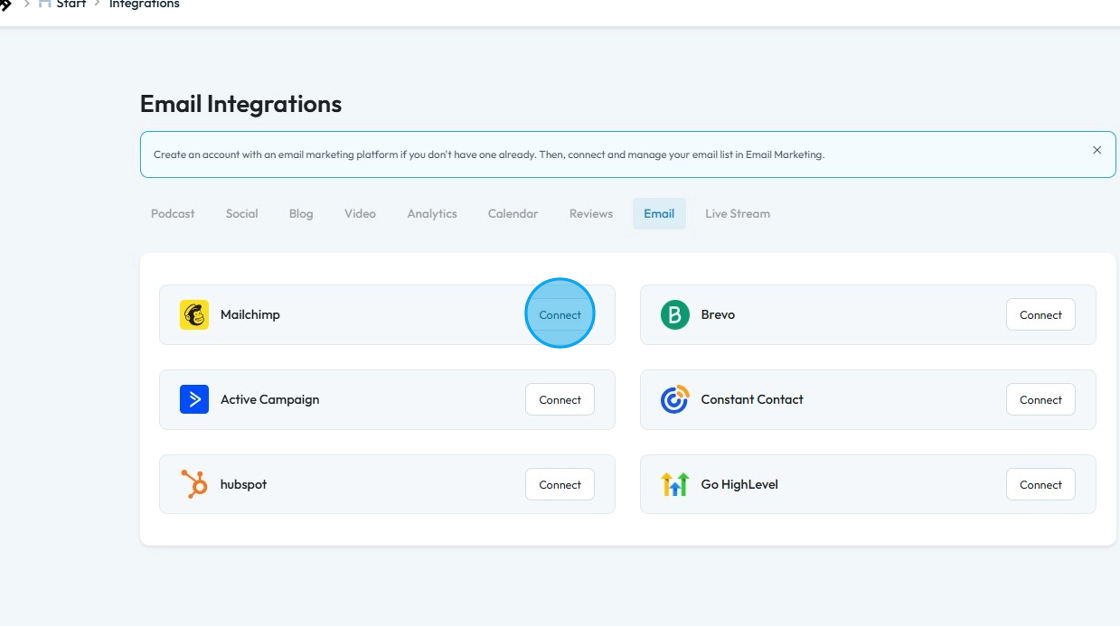Go to the Reviews tab
Viewport: 1120px width, 626px height.
click(591, 214)
